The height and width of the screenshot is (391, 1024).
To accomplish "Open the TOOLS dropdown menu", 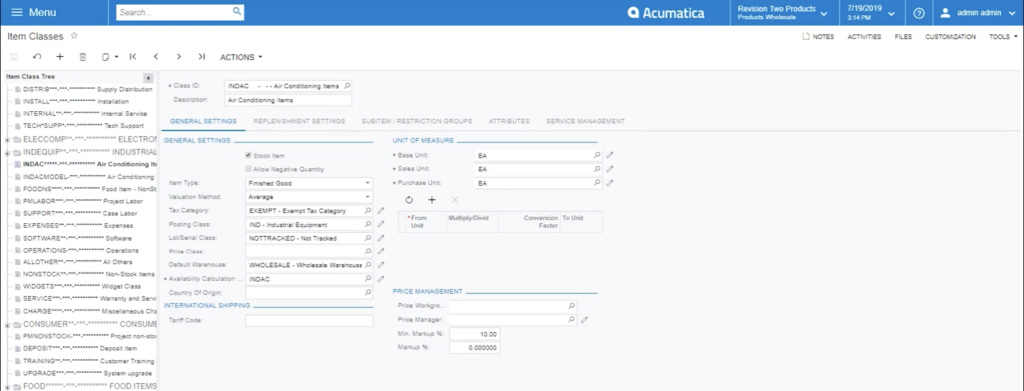I will point(1002,37).
